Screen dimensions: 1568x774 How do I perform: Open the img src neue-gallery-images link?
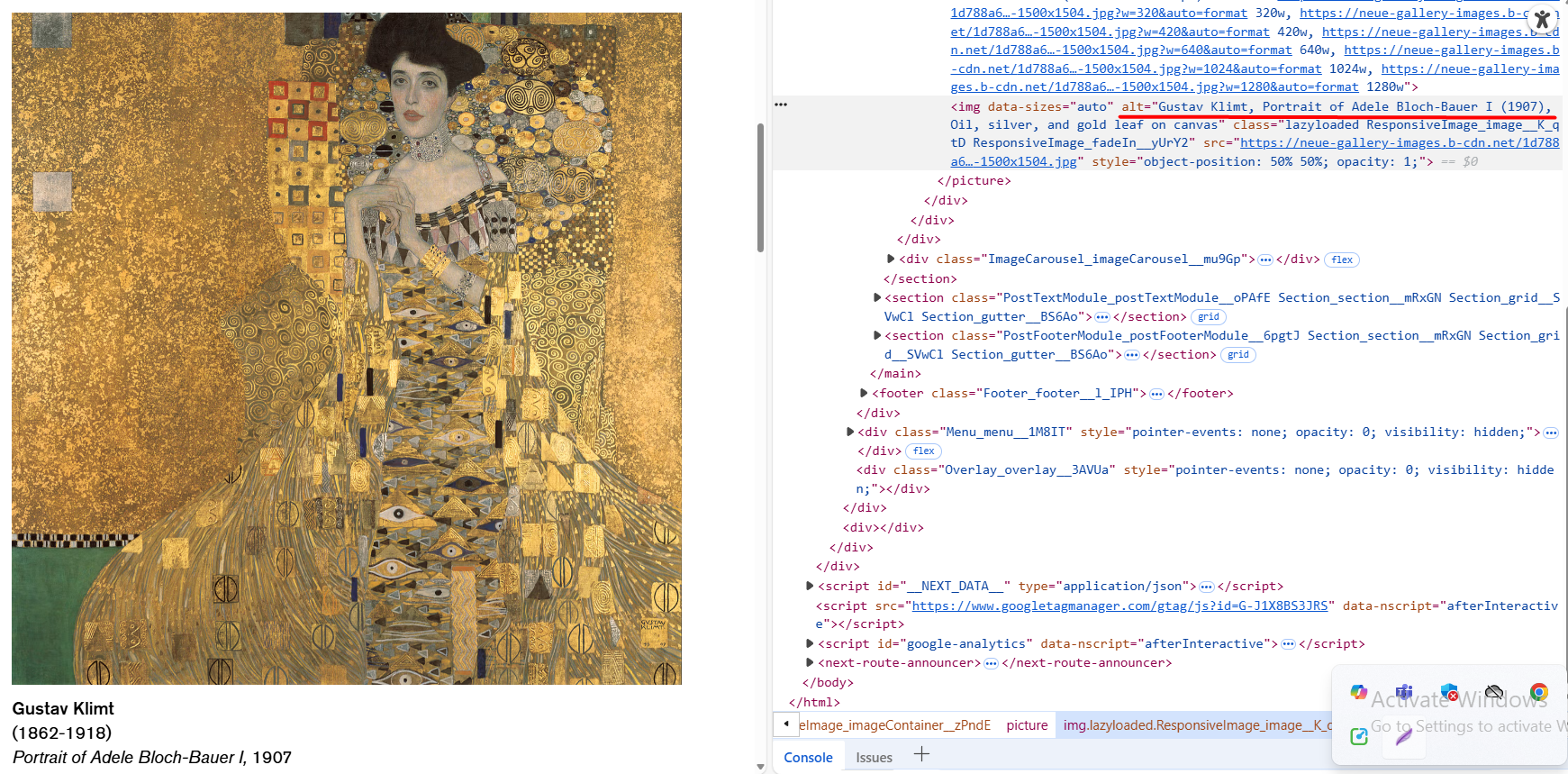[x=1400, y=142]
